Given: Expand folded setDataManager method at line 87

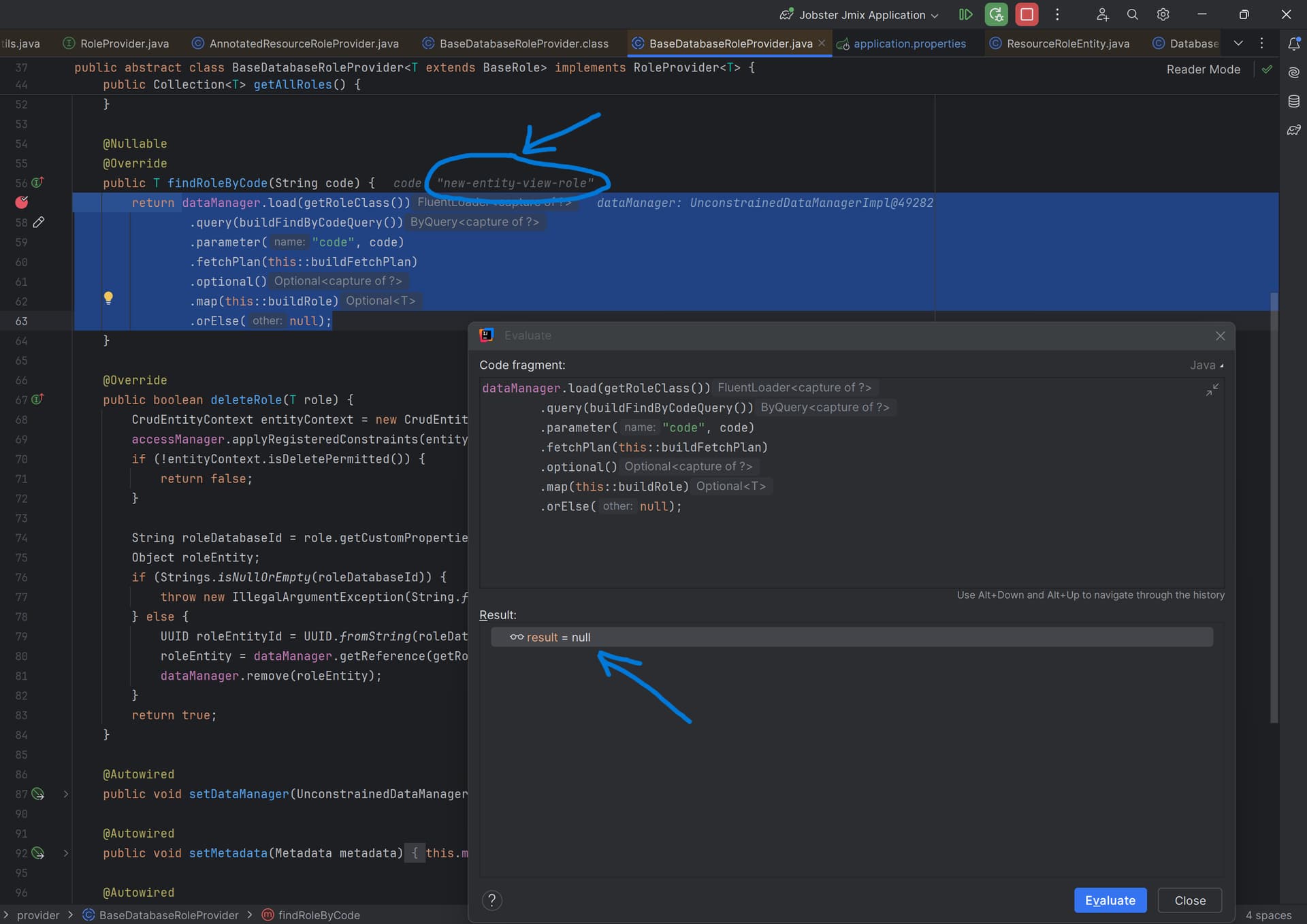Looking at the screenshot, I should click(x=66, y=794).
